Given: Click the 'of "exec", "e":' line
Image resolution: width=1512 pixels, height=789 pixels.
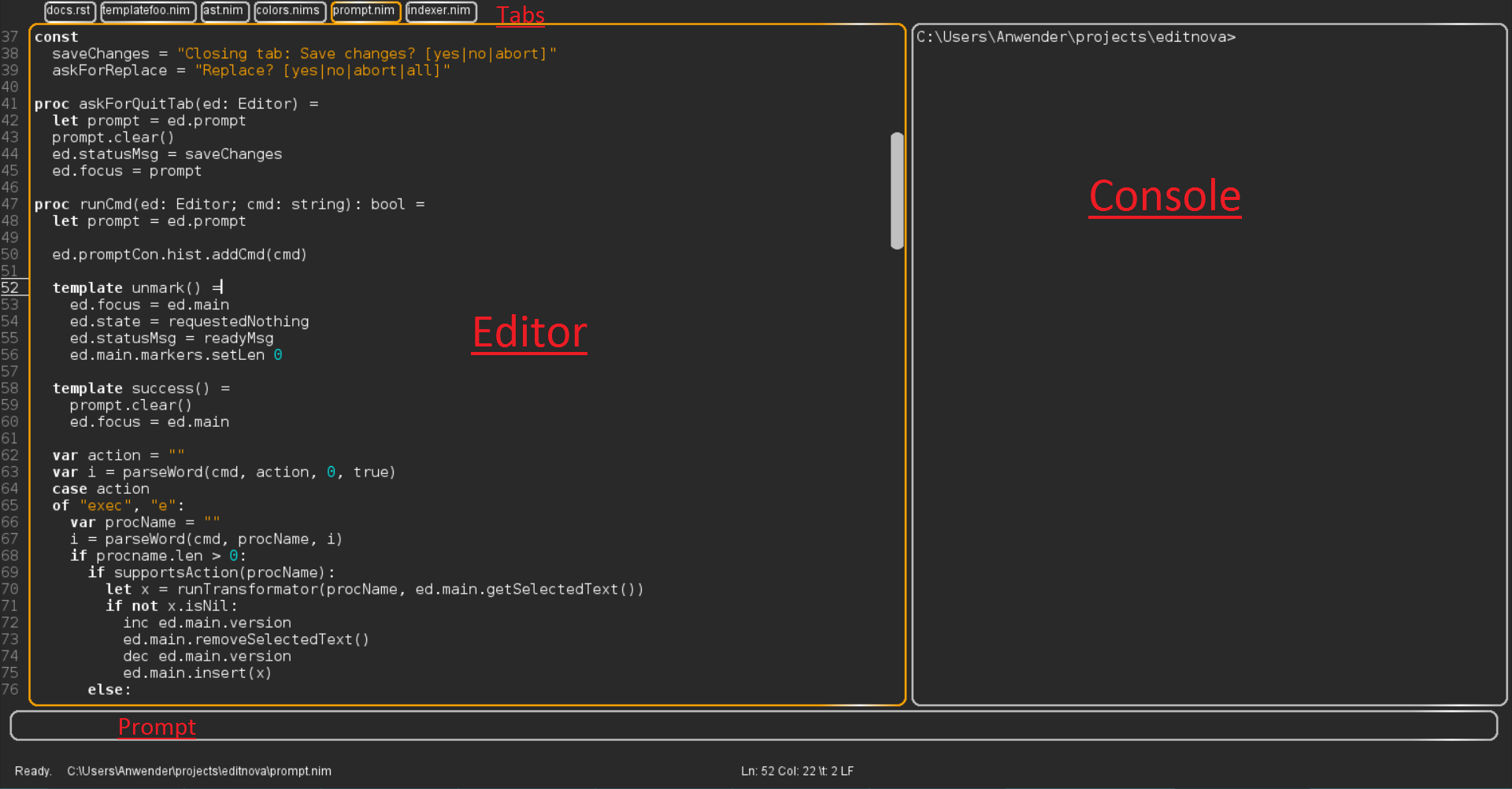Looking at the screenshot, I should pyautogui.click(x=118, y=506).
